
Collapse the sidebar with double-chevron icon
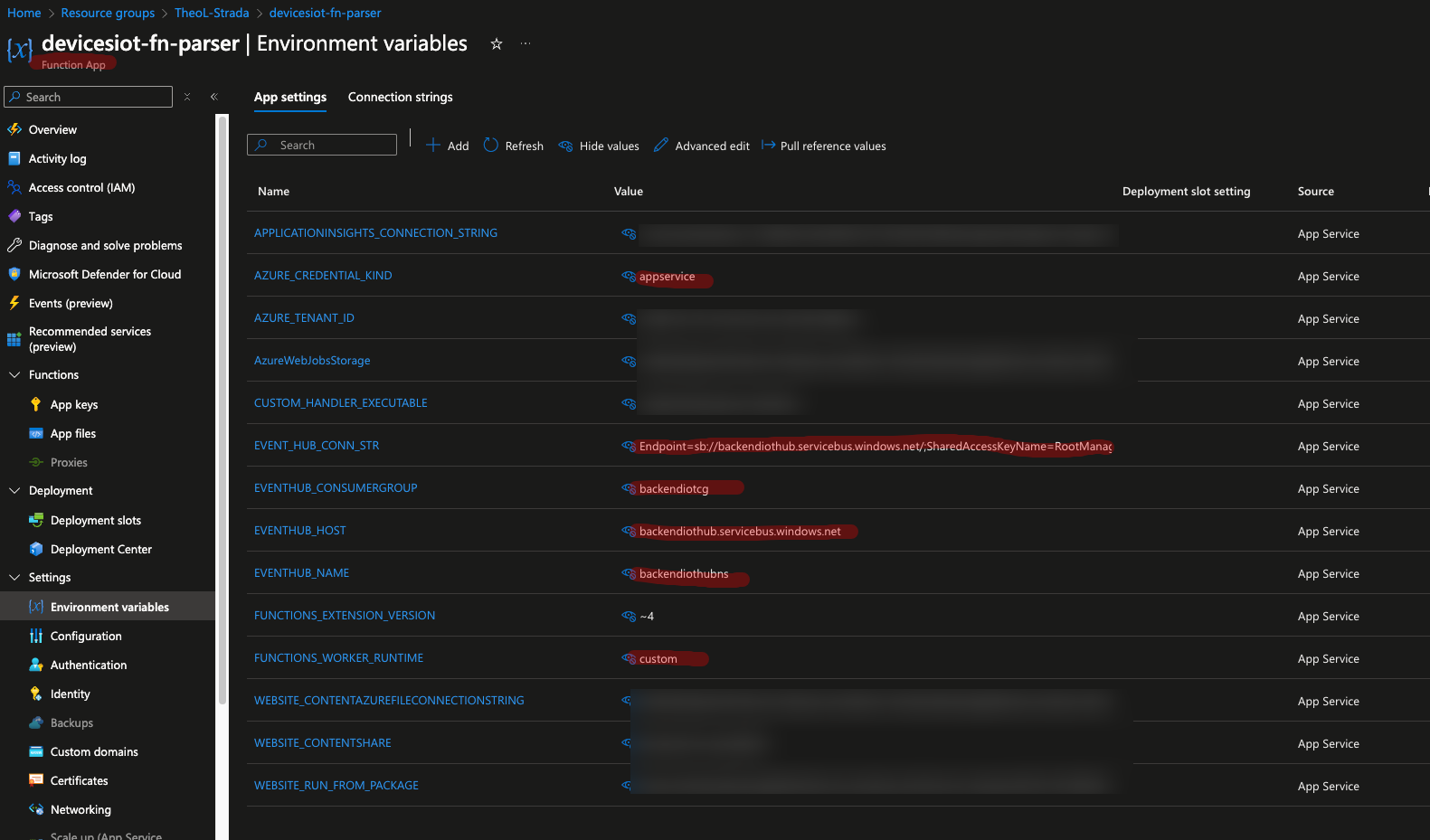(214, 97)
